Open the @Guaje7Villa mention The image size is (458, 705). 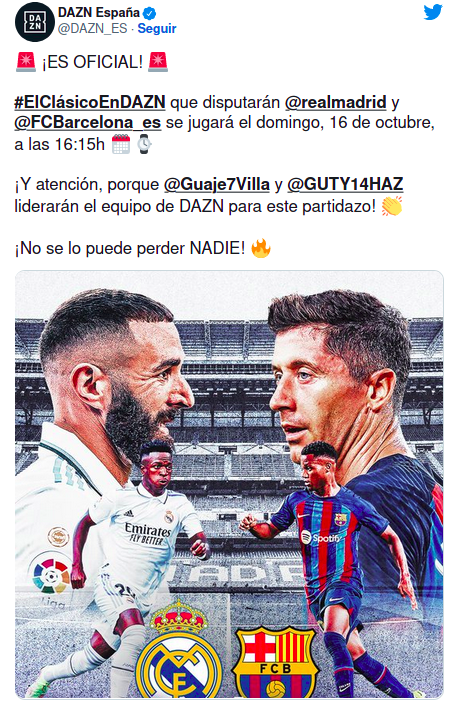coord(217,184)
